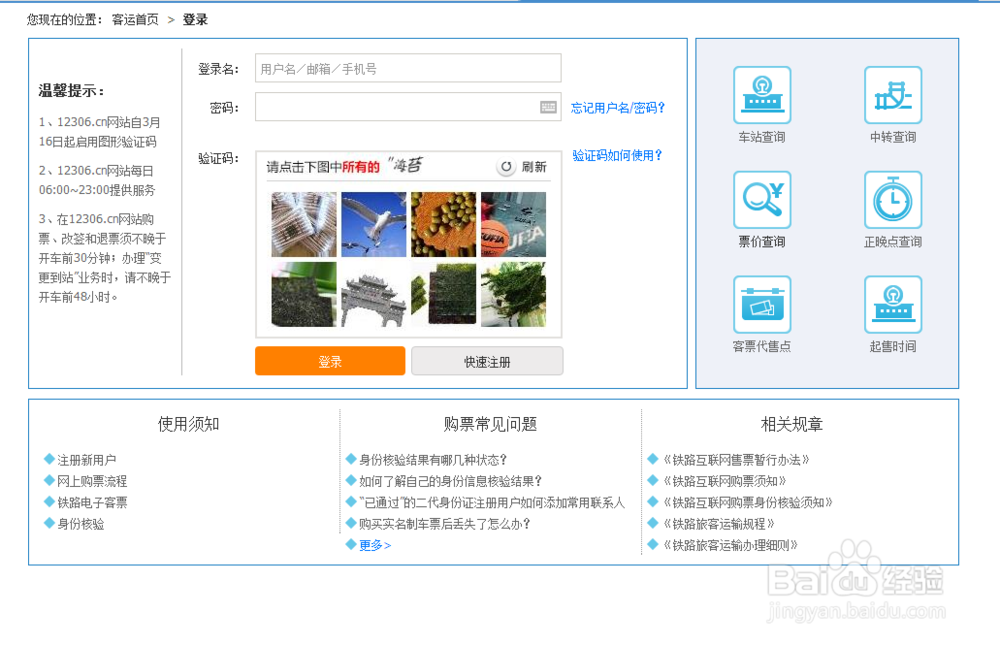Select the basketball captcha image
This screenshot has width=1000, height=646.
click(513, 224)
